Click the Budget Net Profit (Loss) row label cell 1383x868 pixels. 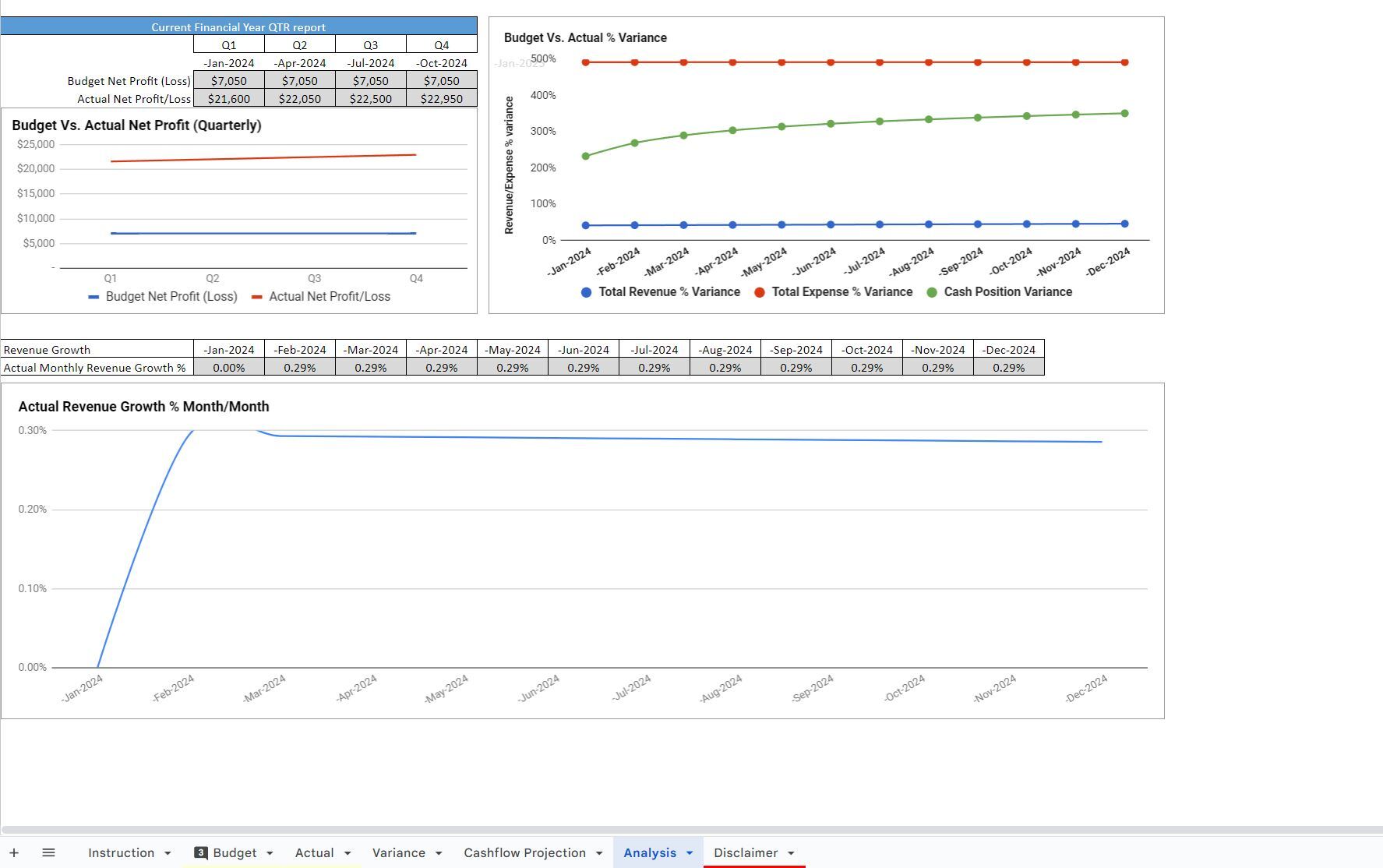(97, 80)
